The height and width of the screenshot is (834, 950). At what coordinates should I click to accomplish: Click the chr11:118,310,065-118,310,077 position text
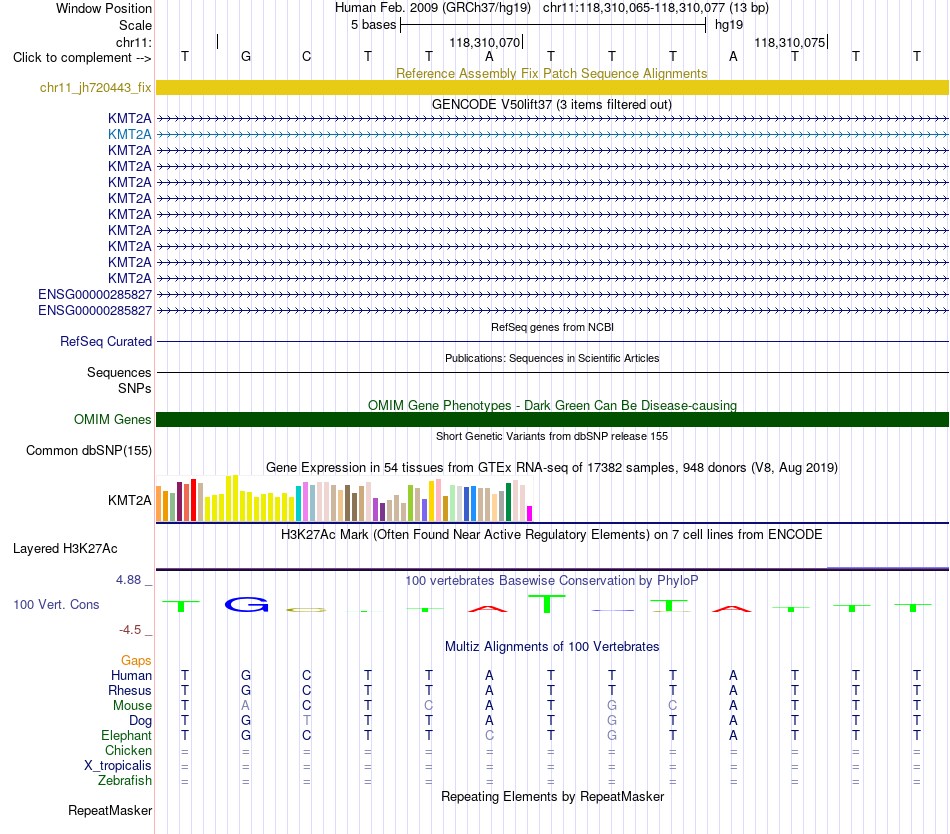coord(656,8)
